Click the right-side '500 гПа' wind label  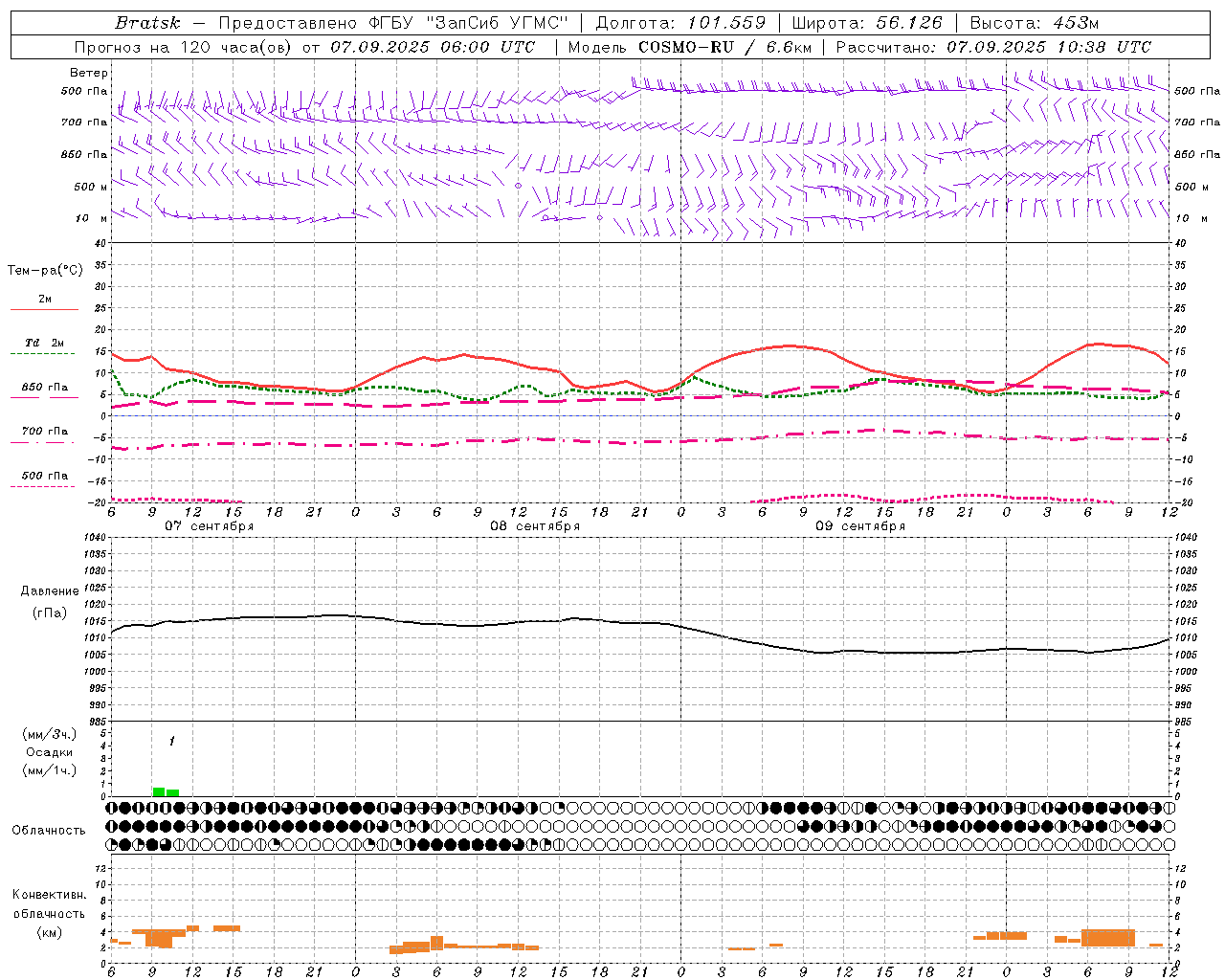1197,92
